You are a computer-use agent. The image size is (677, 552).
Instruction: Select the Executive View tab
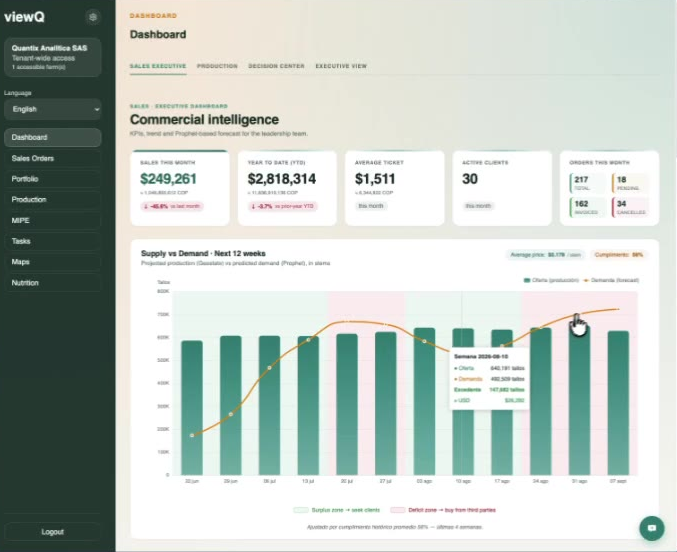341,66
